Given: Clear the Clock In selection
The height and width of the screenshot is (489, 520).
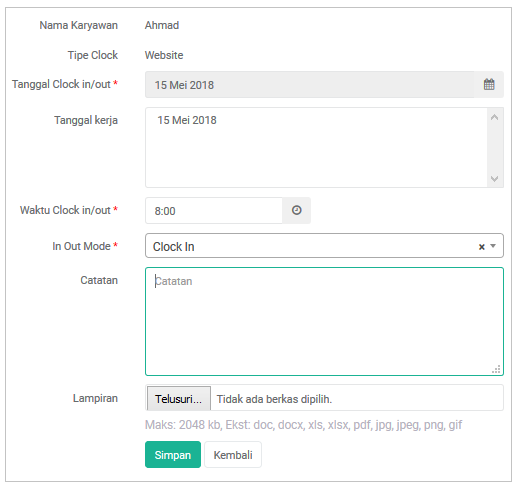Looking at the screenshot, I should click(x=481, y=247).
